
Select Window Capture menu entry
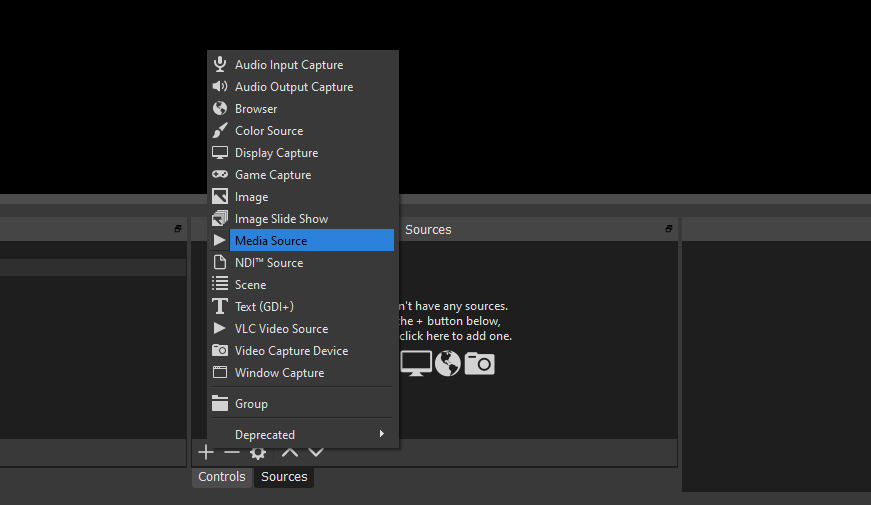coord(279,373)
